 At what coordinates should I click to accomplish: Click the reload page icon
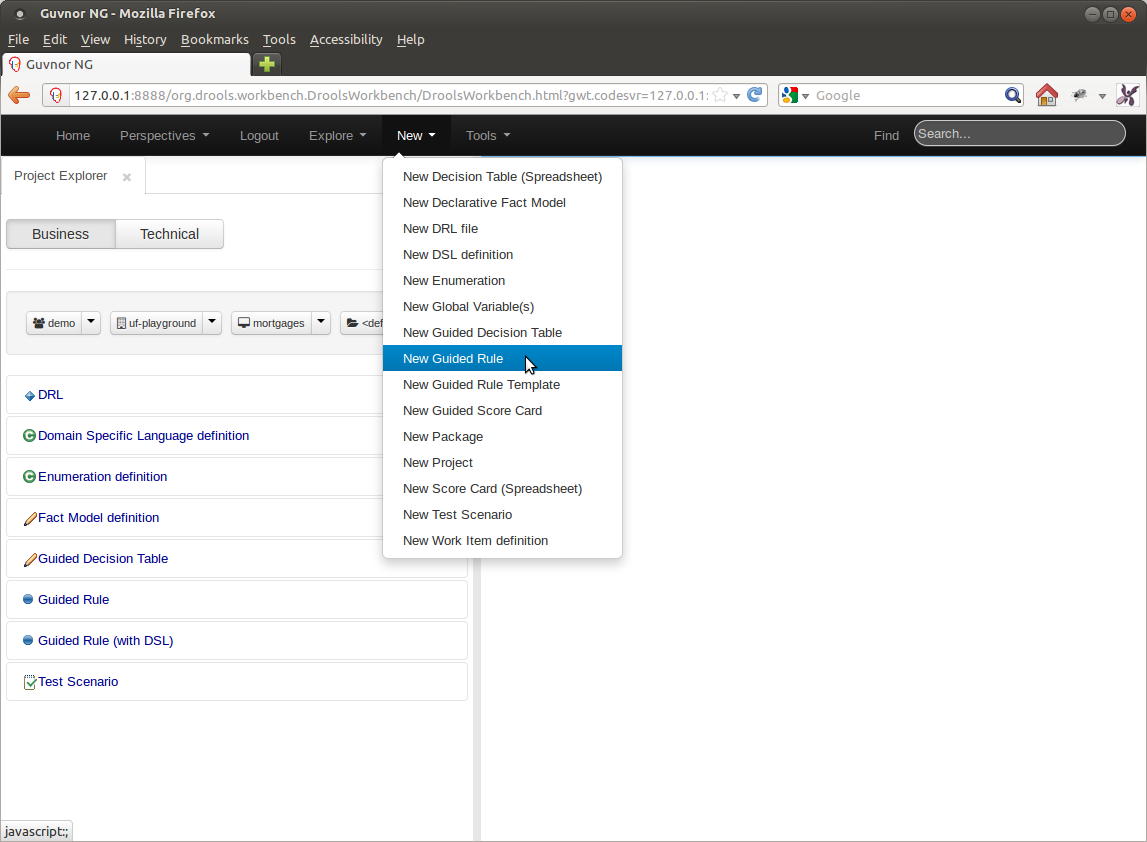(x=756, y=95)
